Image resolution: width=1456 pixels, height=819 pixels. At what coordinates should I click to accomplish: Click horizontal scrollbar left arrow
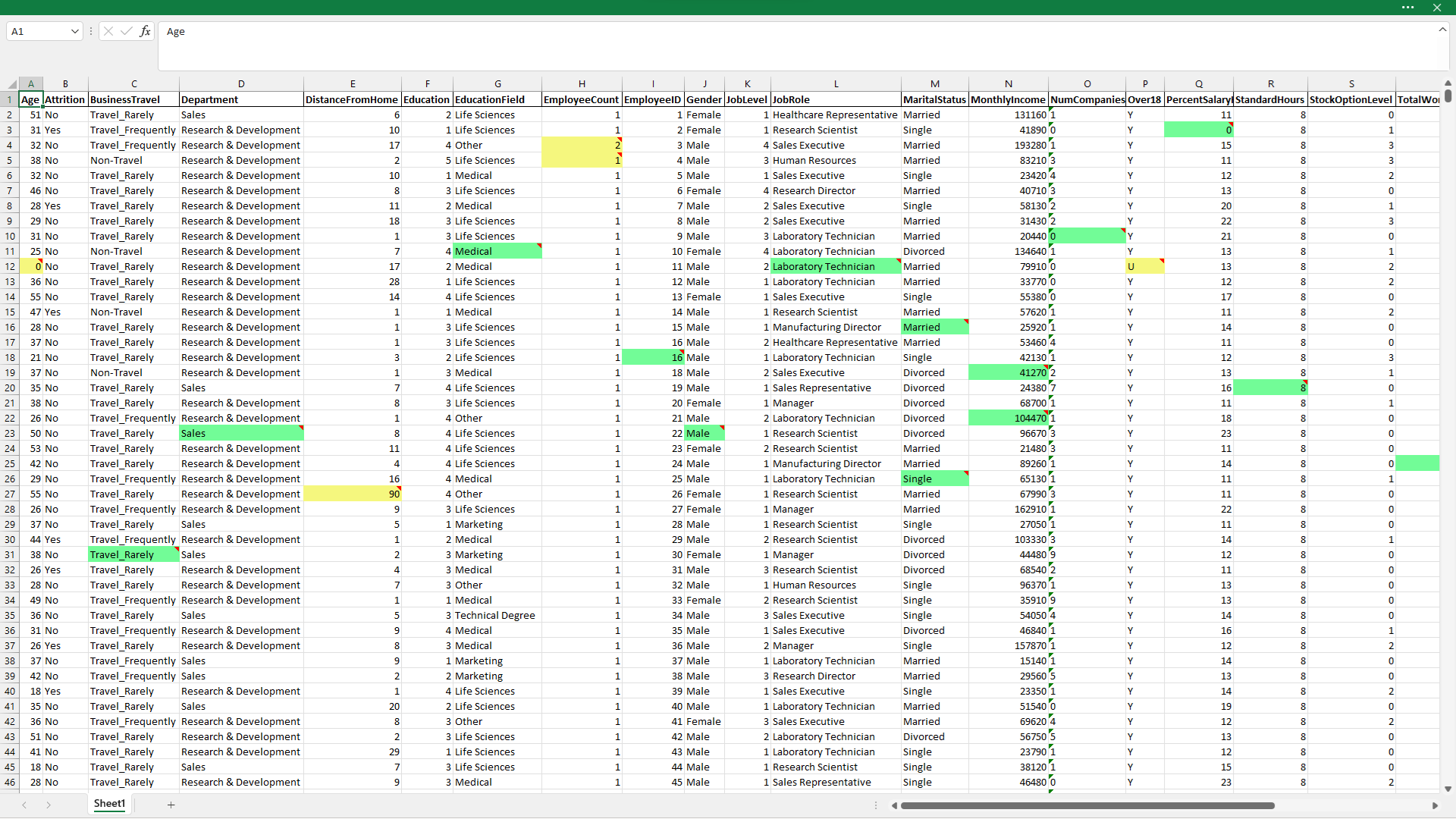tap(894, 805)
